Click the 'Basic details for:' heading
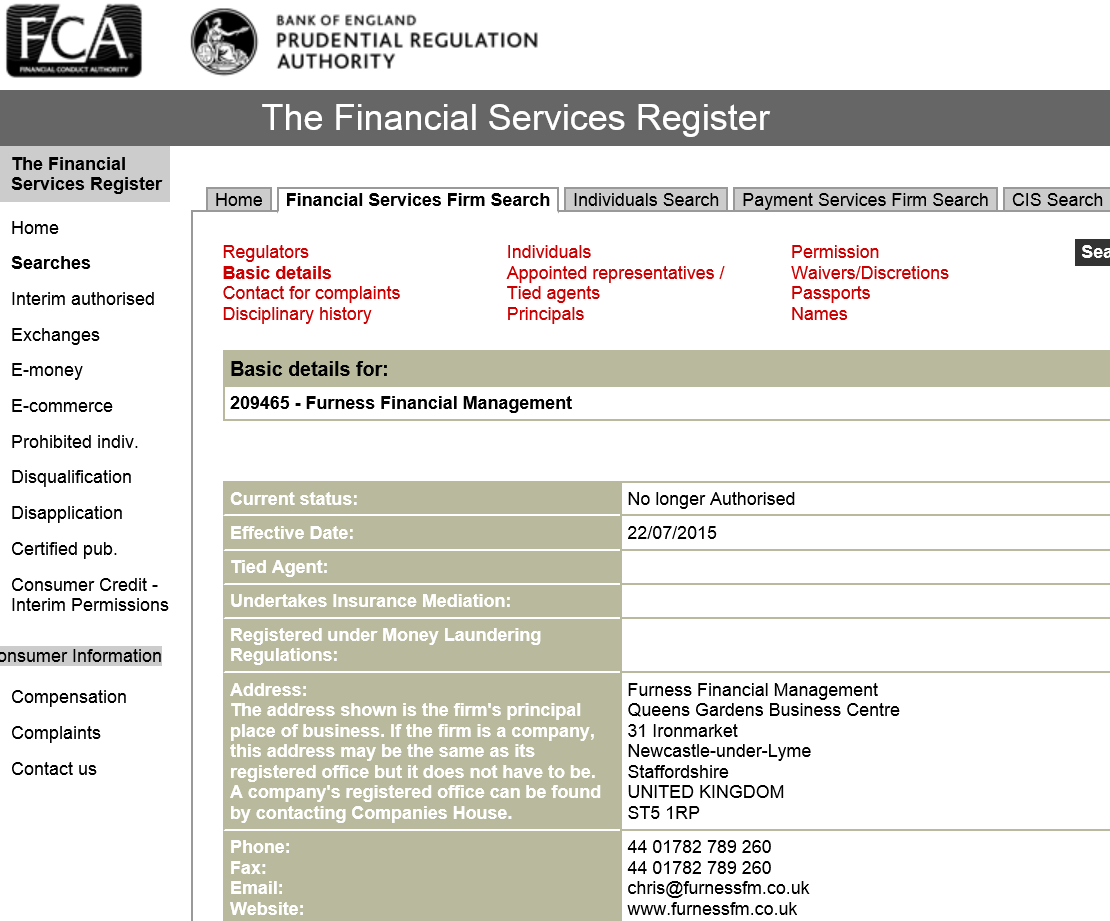Image resolution: width=1110 pixels, height=921 pixels. tap(309, 369)
